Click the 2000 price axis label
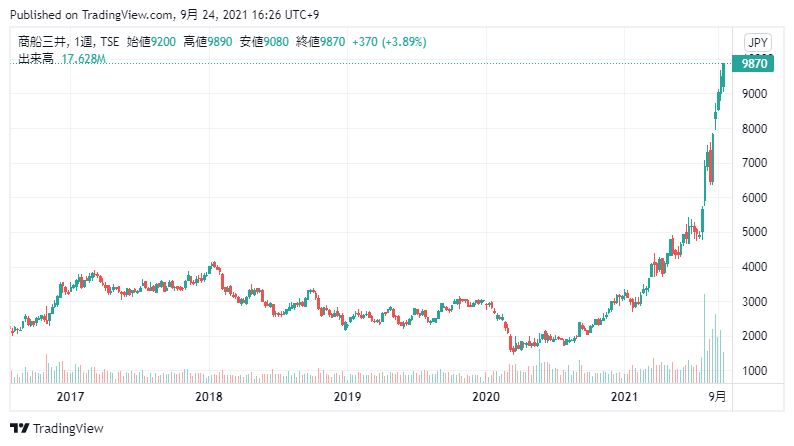Viewport: 794px width, 446px height. [755, 336]
